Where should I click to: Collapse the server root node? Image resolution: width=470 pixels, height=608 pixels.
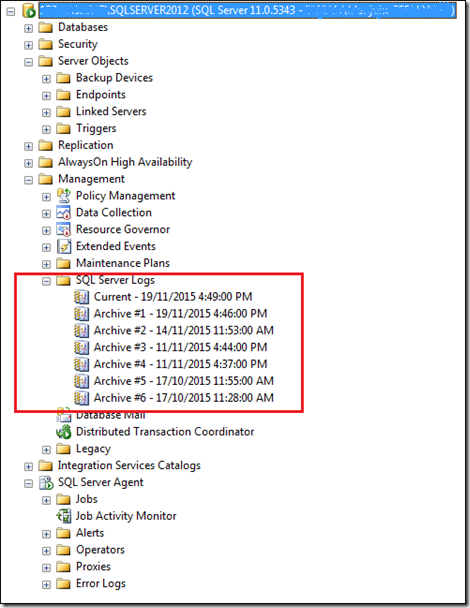(x=11, y=12)
